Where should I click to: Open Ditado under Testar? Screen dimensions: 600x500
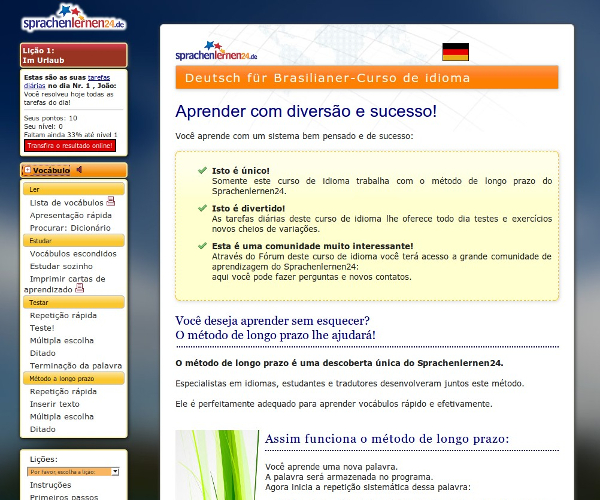pyautogui.click(x=42, y=353)
